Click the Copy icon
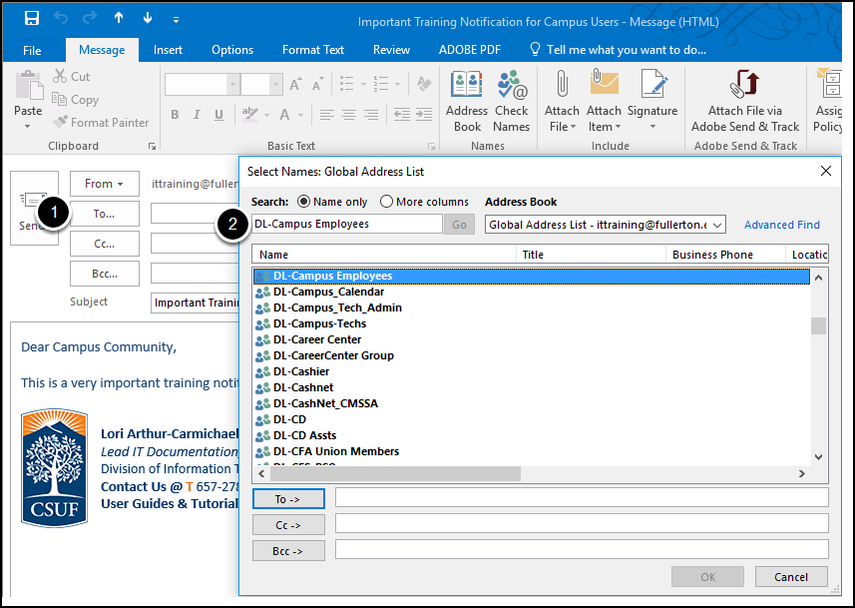855x608 pixels. [x=59, y=99]
